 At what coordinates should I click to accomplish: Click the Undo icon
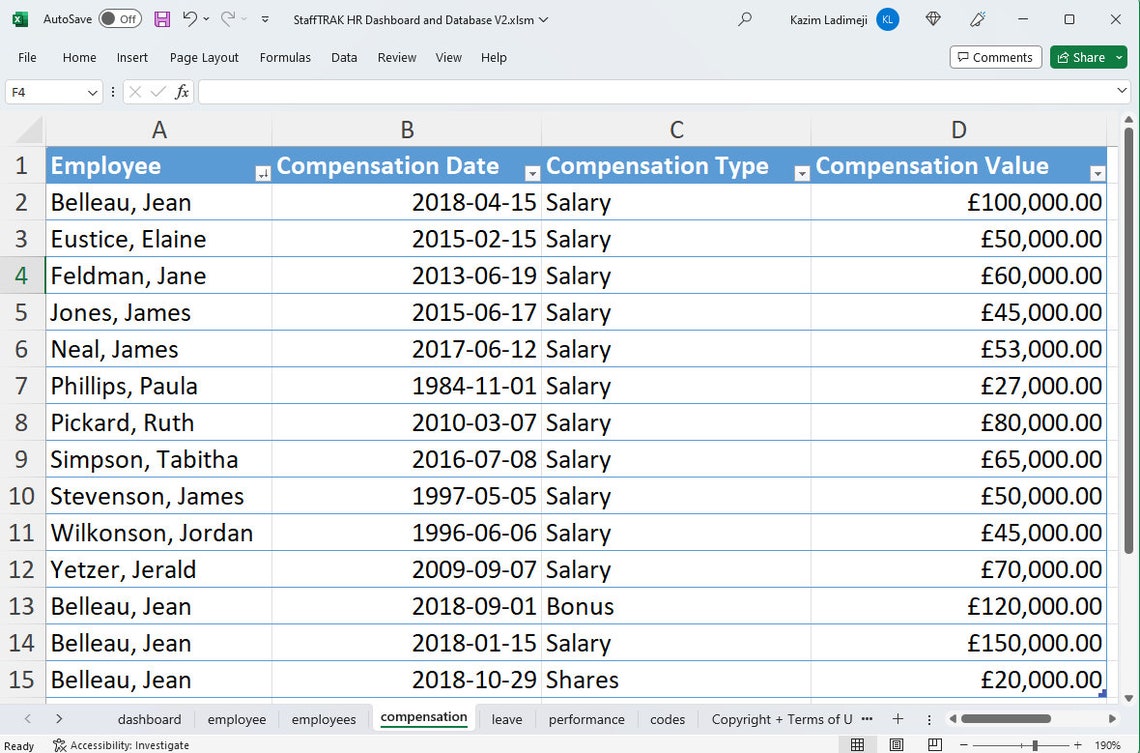point(191,18)
